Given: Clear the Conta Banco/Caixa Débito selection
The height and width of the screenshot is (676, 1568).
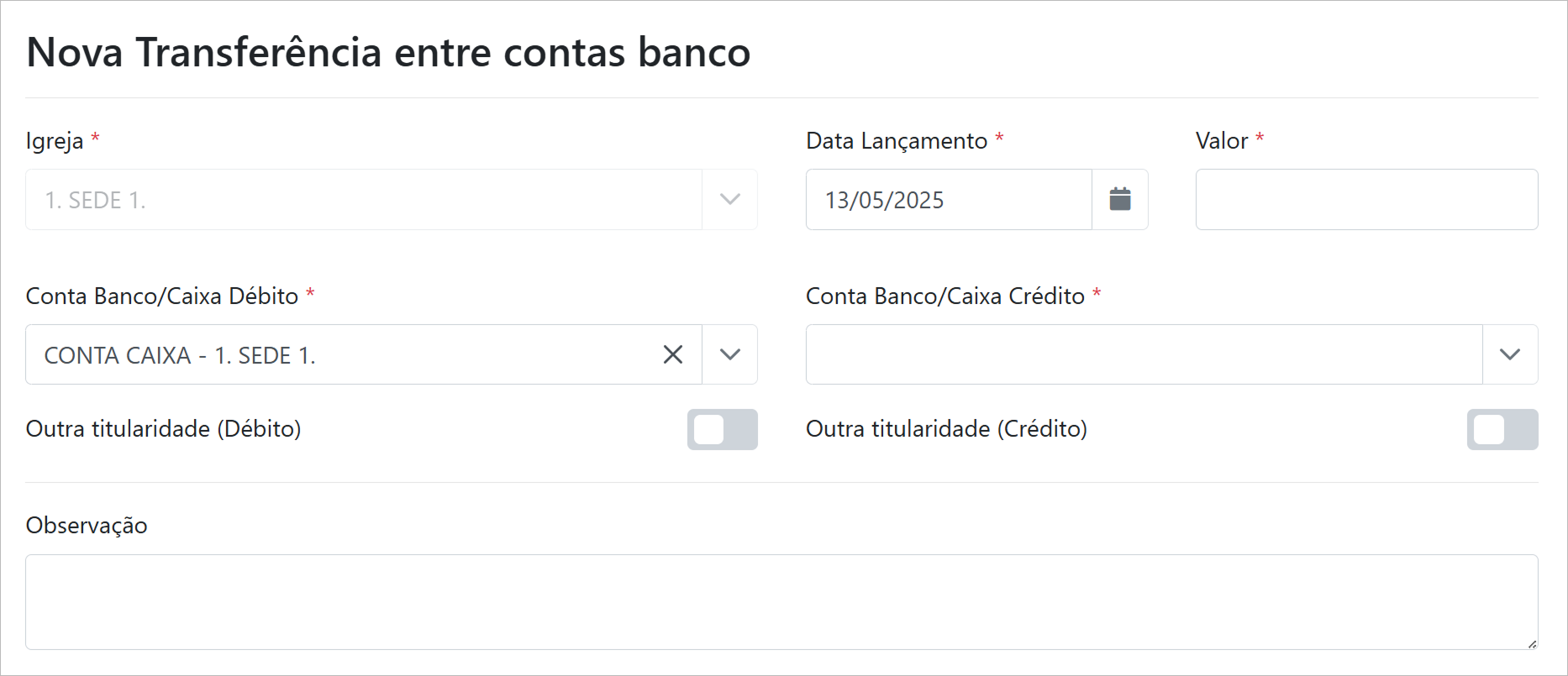Looking at the screenshot, I should point(672,354).
